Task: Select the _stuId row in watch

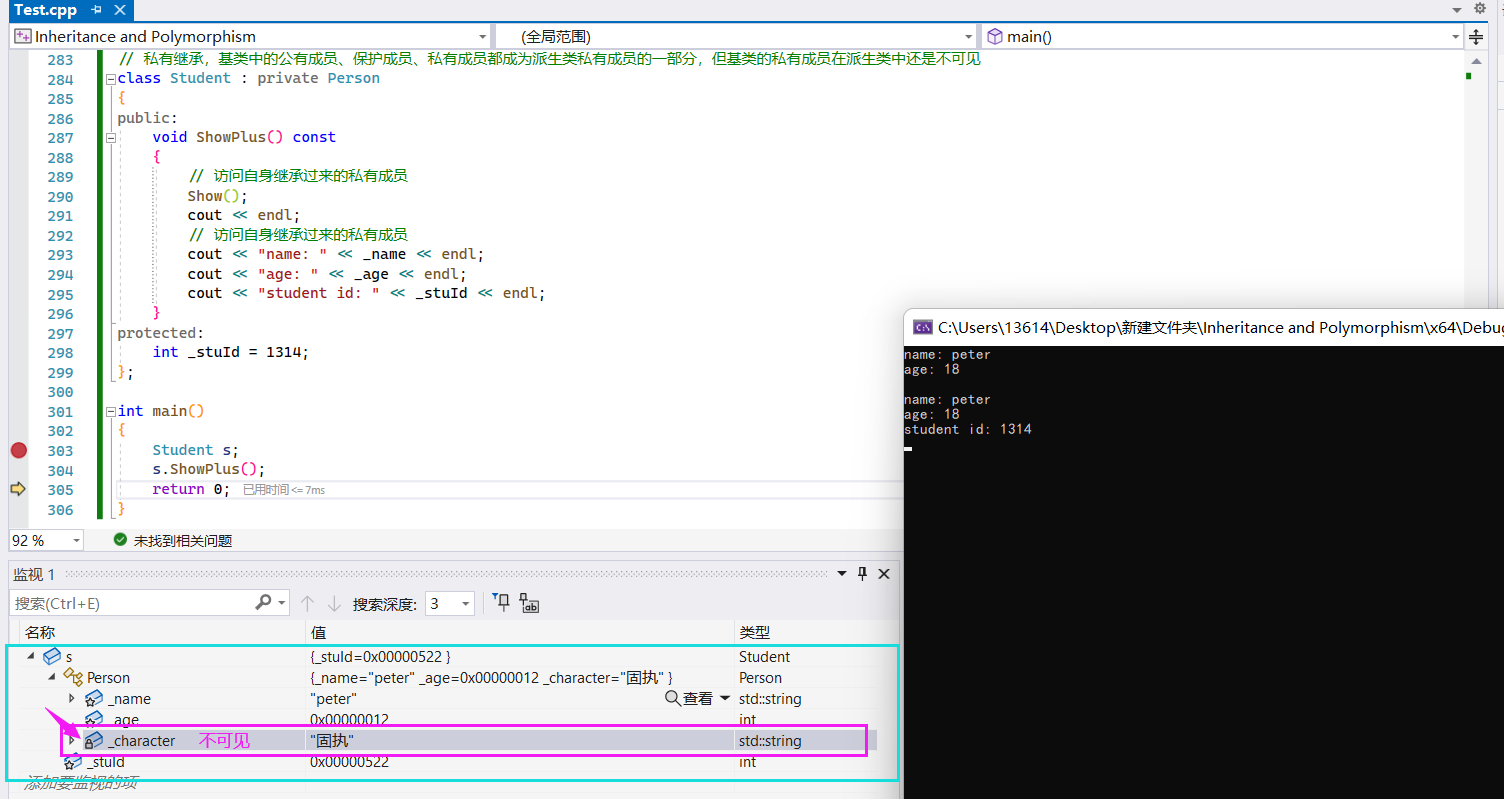Action: click(448, 762)
